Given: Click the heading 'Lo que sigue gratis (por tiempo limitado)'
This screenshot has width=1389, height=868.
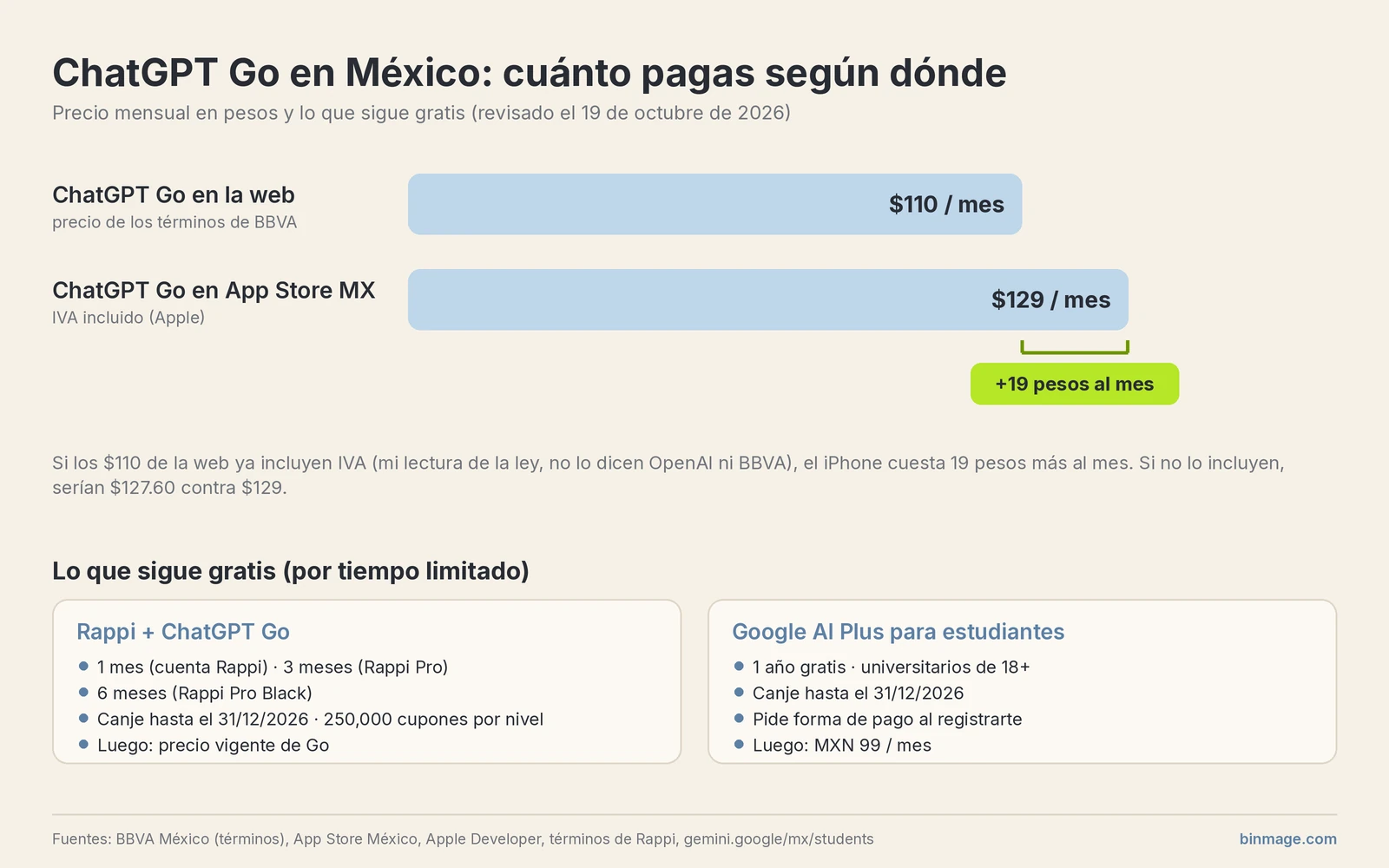Looking at the screenshot, I should click(291, 571).
